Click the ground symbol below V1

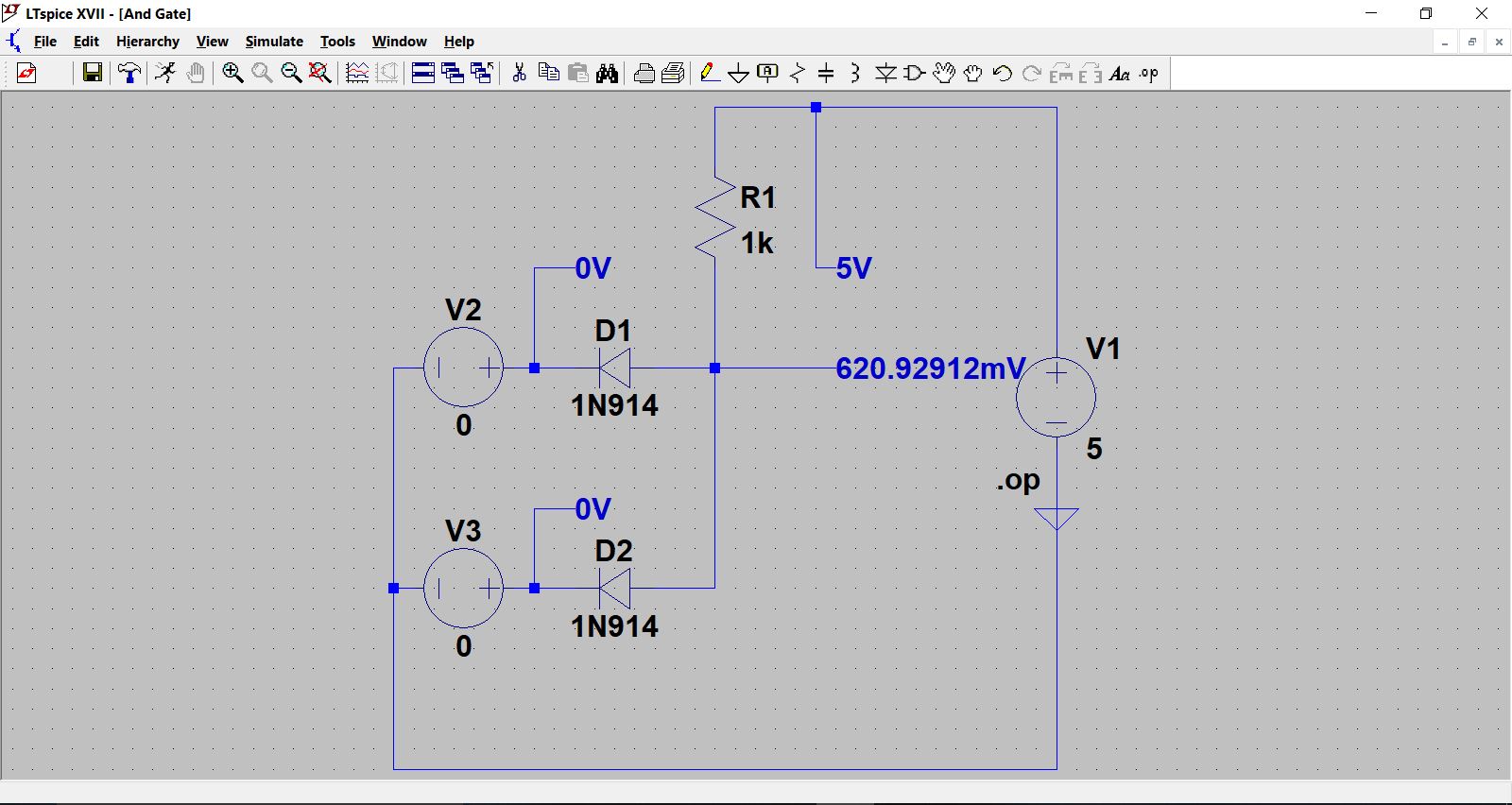click(1057, 519)
